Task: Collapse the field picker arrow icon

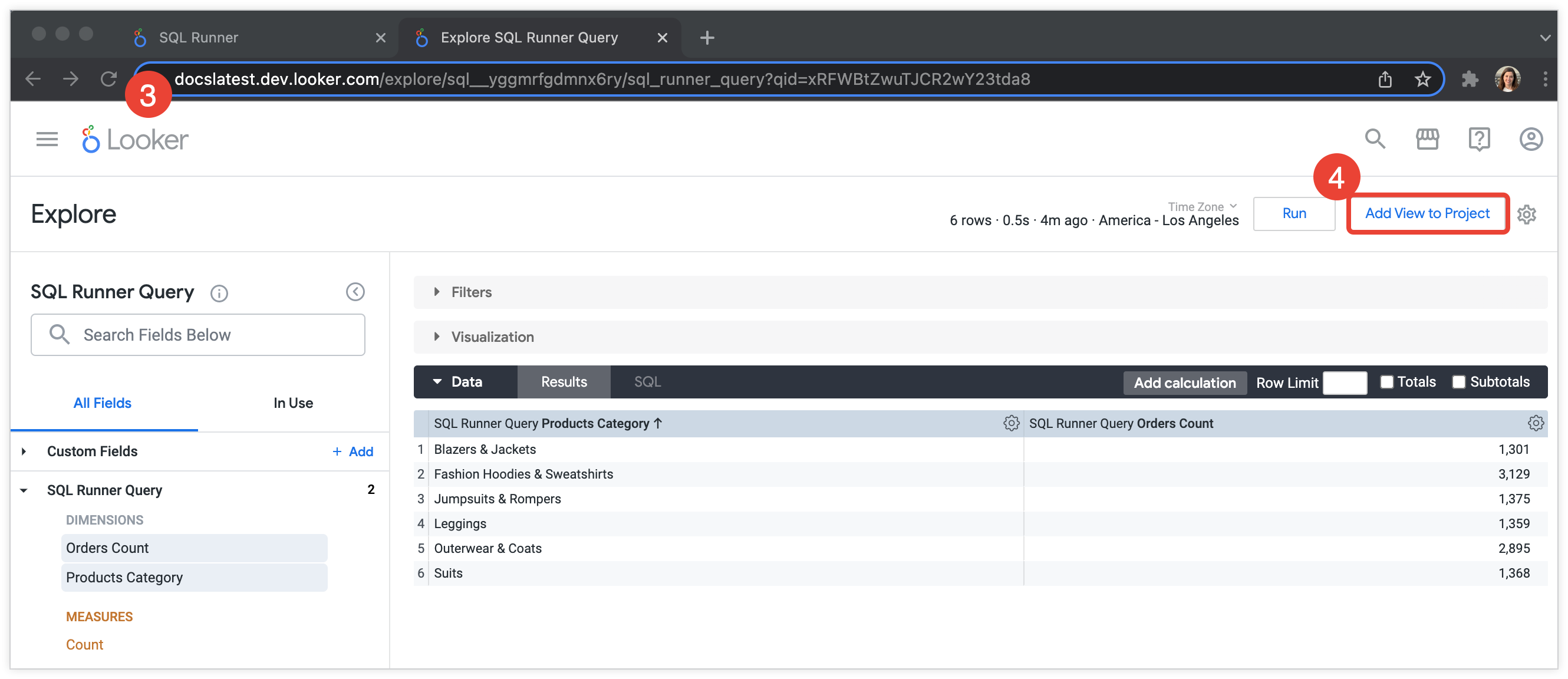Action: [x=355, y=292]
